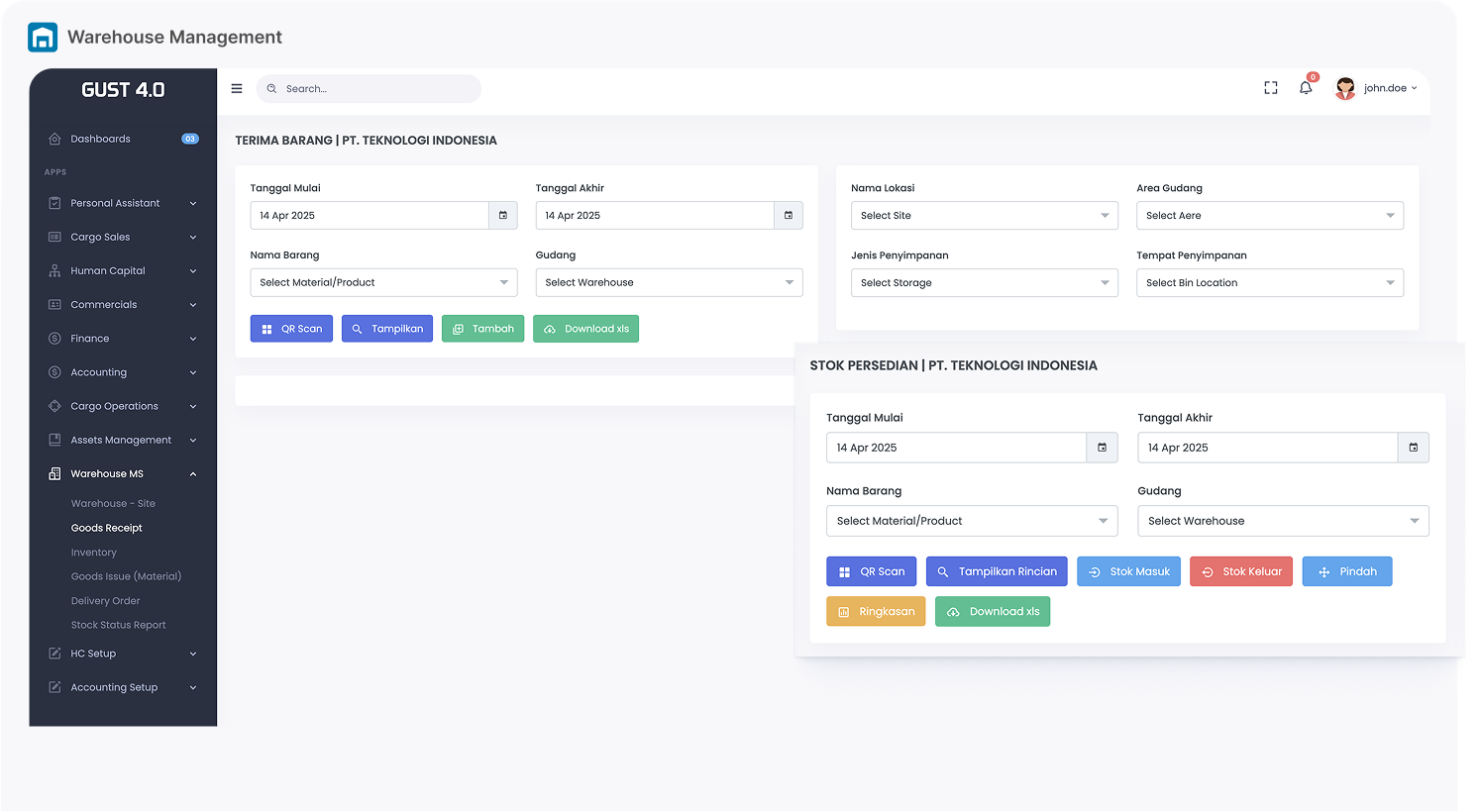
Task: Open calendar for Terima Barang Tanggal Akhir
Action: [789, 216]
